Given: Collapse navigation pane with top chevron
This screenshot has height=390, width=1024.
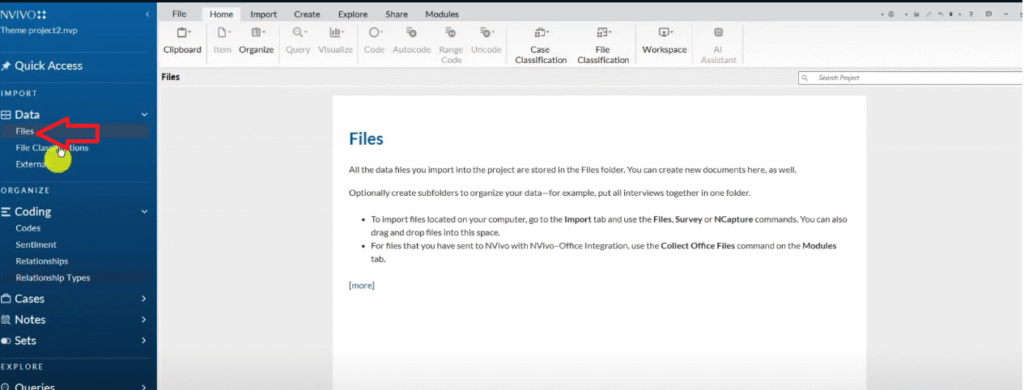Looking at the screenshot, I should click(148, 14).
